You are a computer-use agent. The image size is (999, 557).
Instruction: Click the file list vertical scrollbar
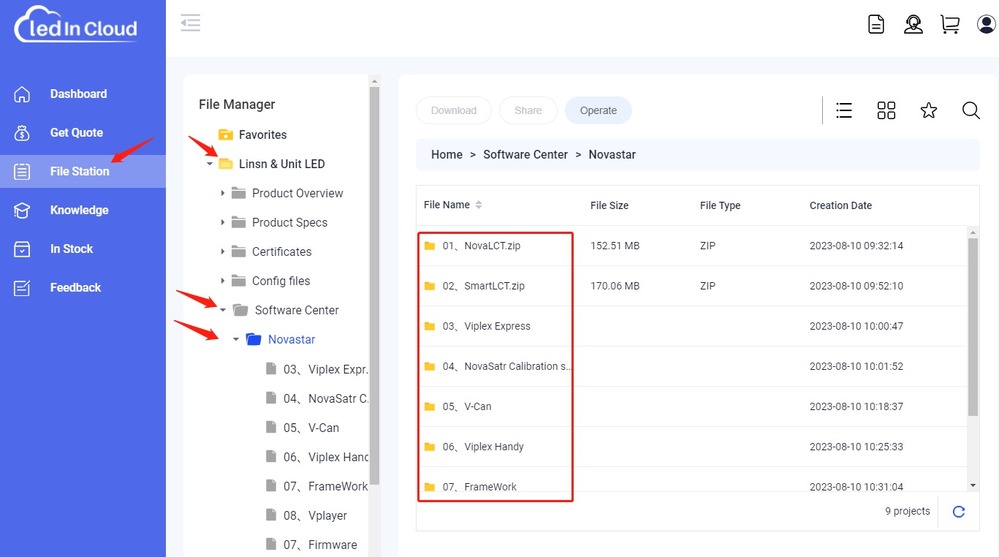pyautogui.click(x=972, y=327)
